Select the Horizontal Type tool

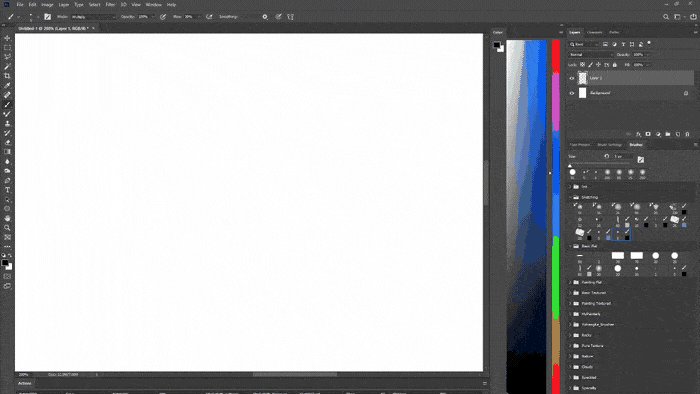7,190
